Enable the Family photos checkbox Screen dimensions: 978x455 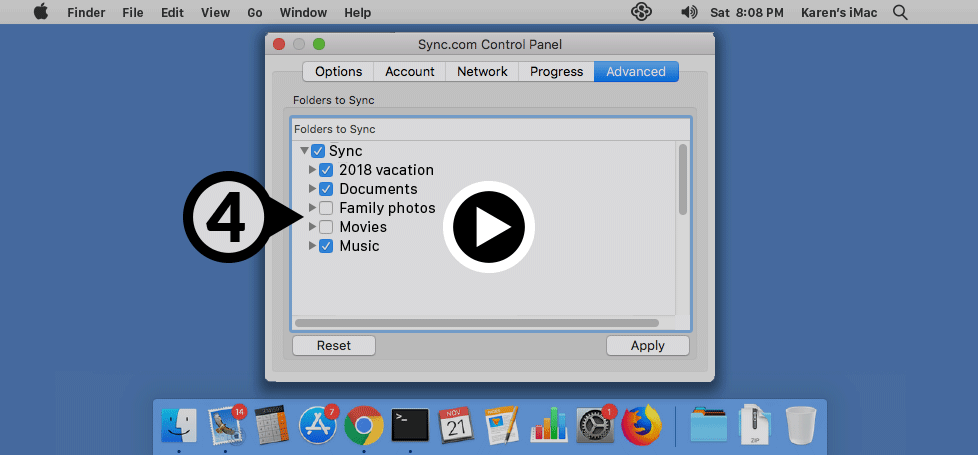pos(326,208)
